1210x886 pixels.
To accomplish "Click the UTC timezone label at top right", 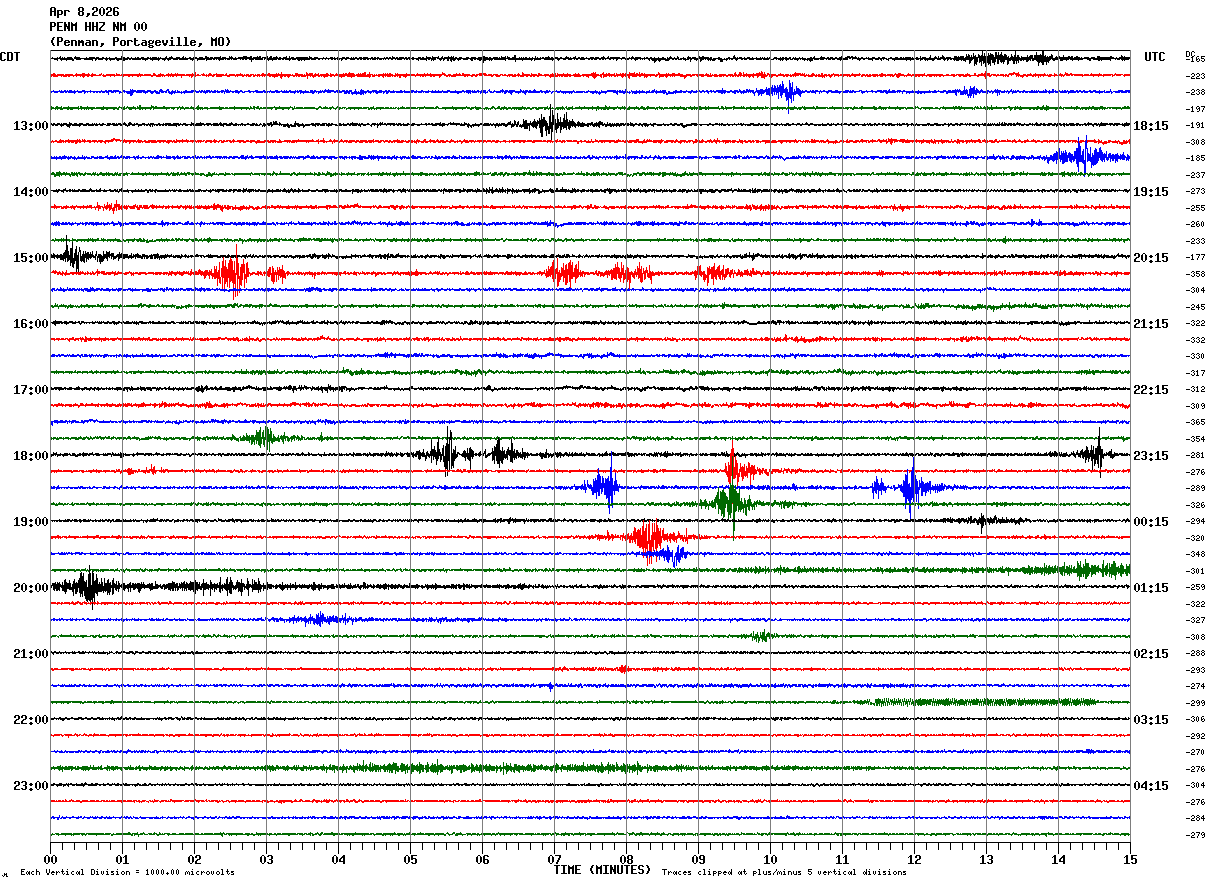I will (1155, 57).
